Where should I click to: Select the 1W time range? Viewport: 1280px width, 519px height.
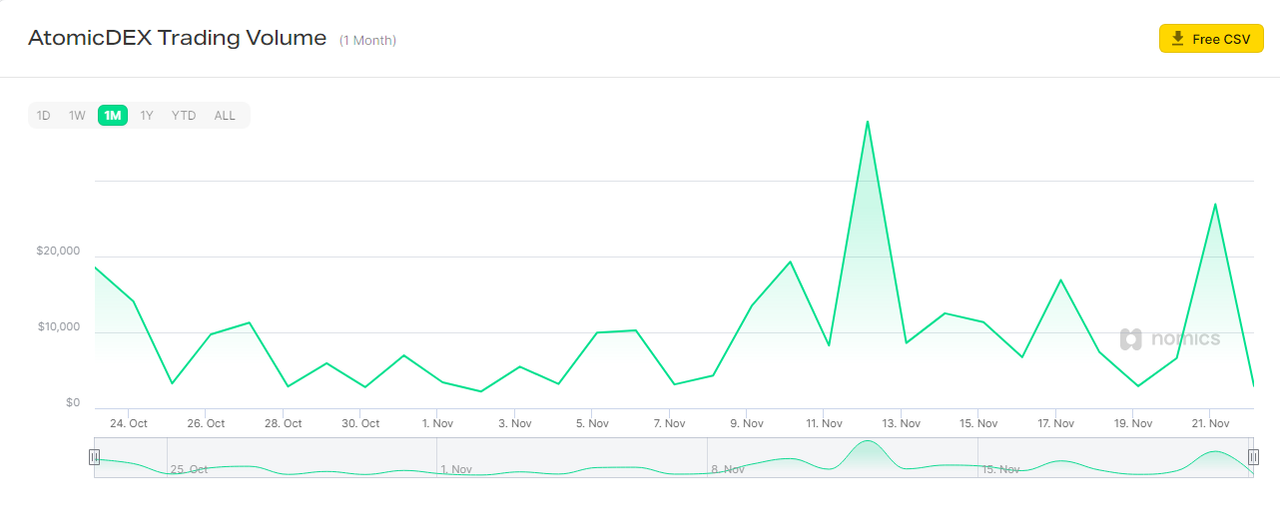click(77, 115)
